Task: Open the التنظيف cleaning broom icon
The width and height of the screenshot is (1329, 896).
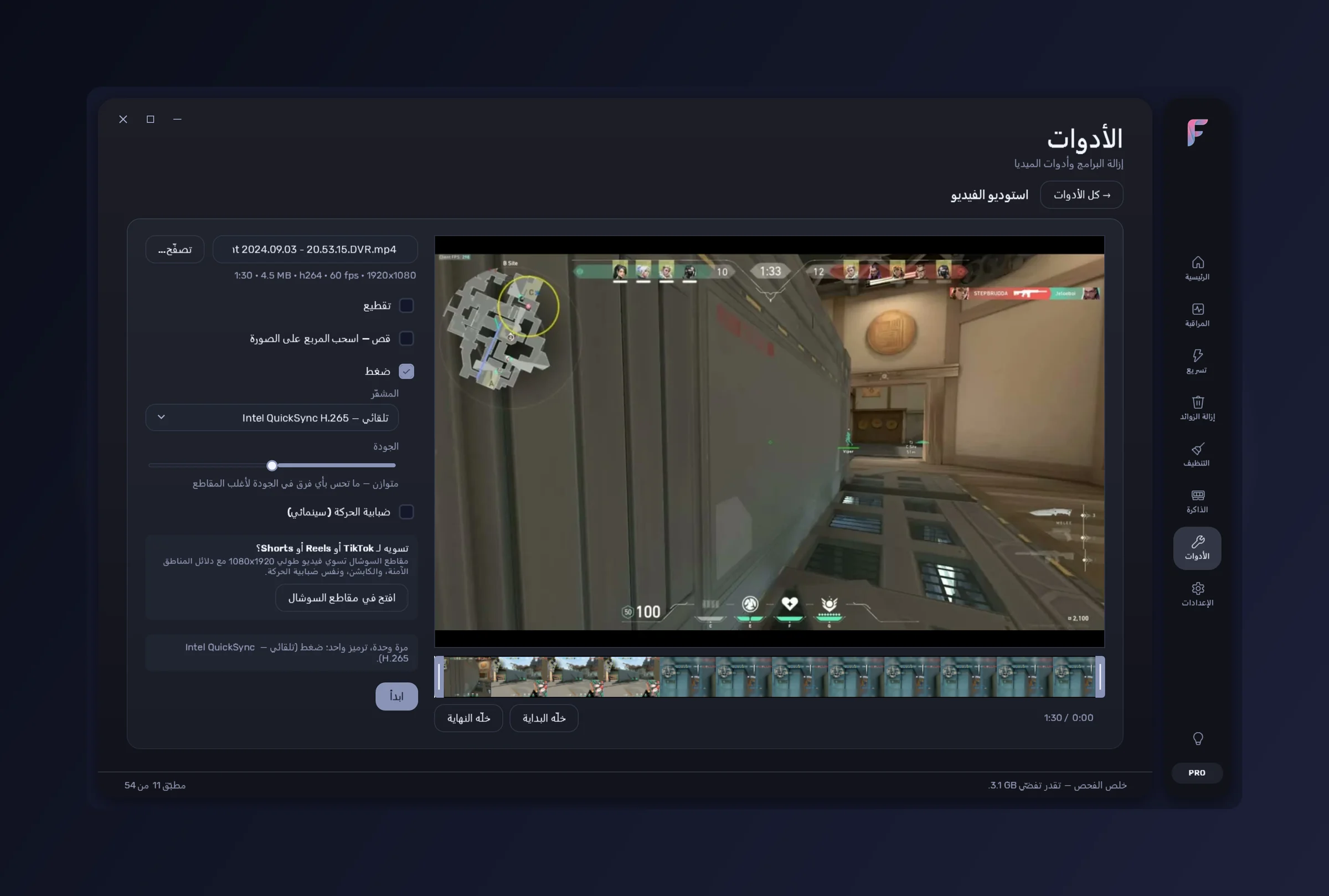Action: click(1198, 449)
